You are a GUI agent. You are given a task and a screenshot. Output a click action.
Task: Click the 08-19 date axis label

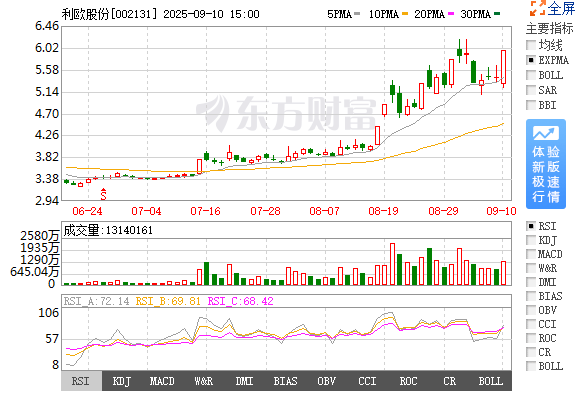(x=383, y=211)
